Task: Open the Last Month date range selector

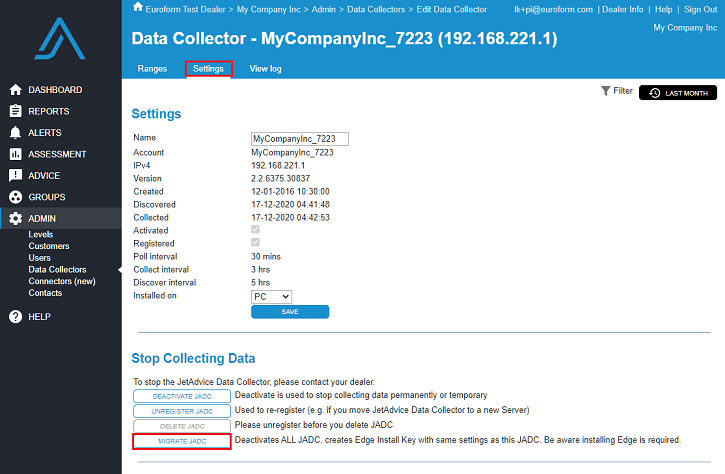Action: pos(678,93)
